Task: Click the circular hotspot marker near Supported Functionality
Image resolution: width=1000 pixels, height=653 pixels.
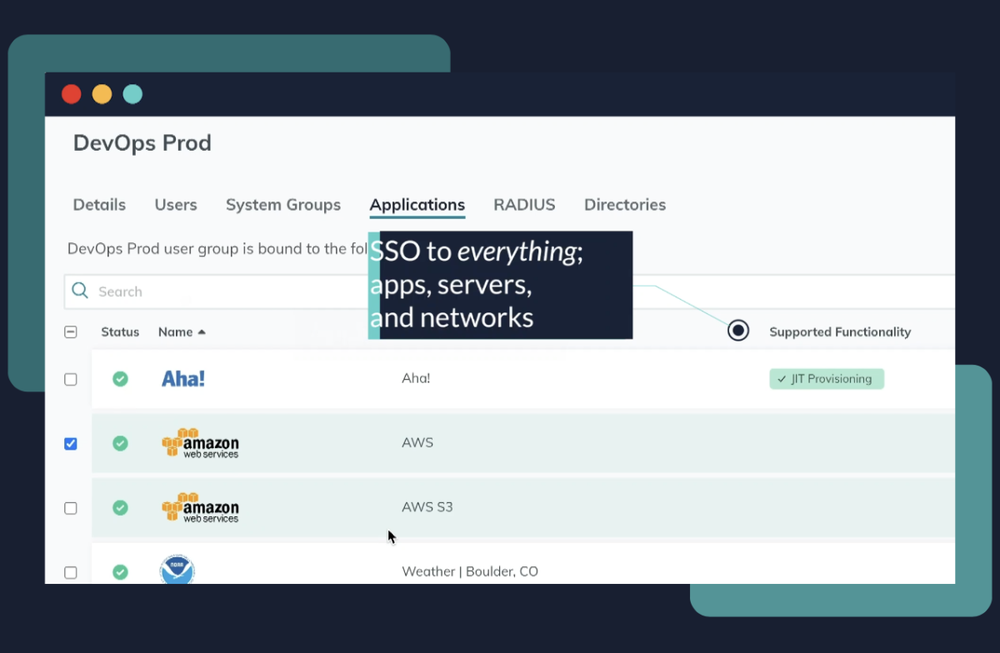Action: tap(738, 331)
